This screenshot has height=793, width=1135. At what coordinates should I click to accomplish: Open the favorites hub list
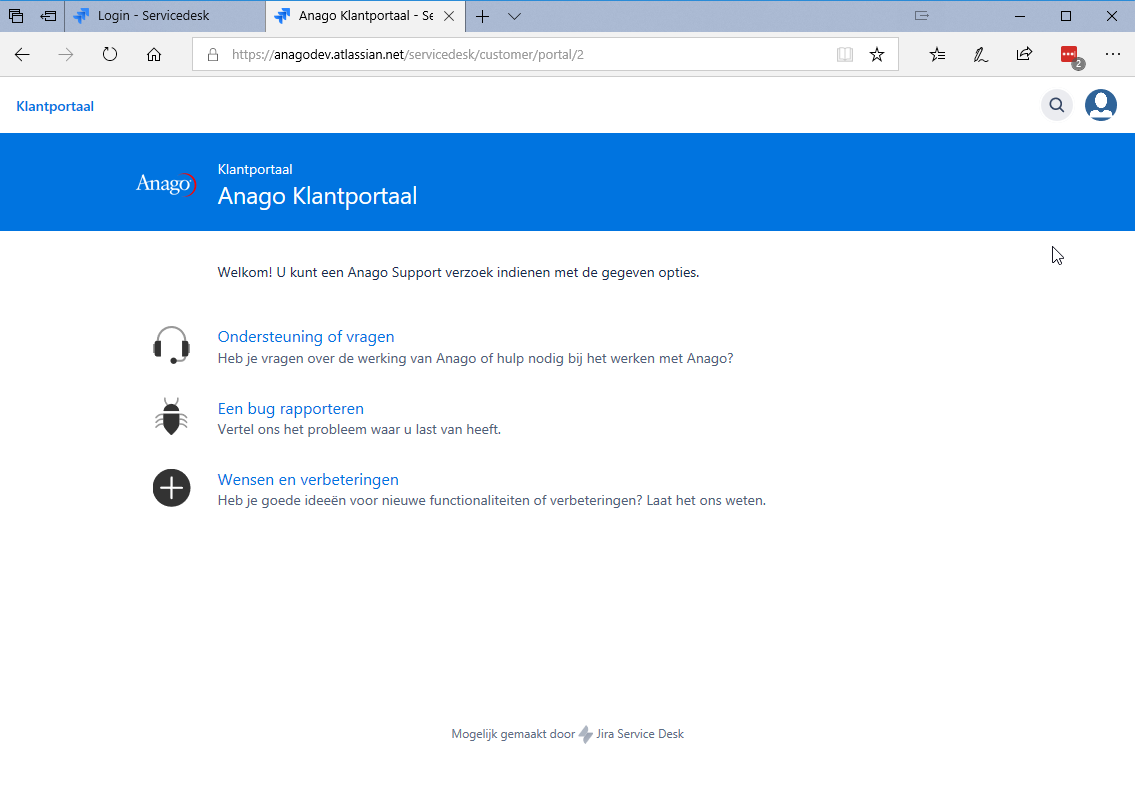point(937,54)
